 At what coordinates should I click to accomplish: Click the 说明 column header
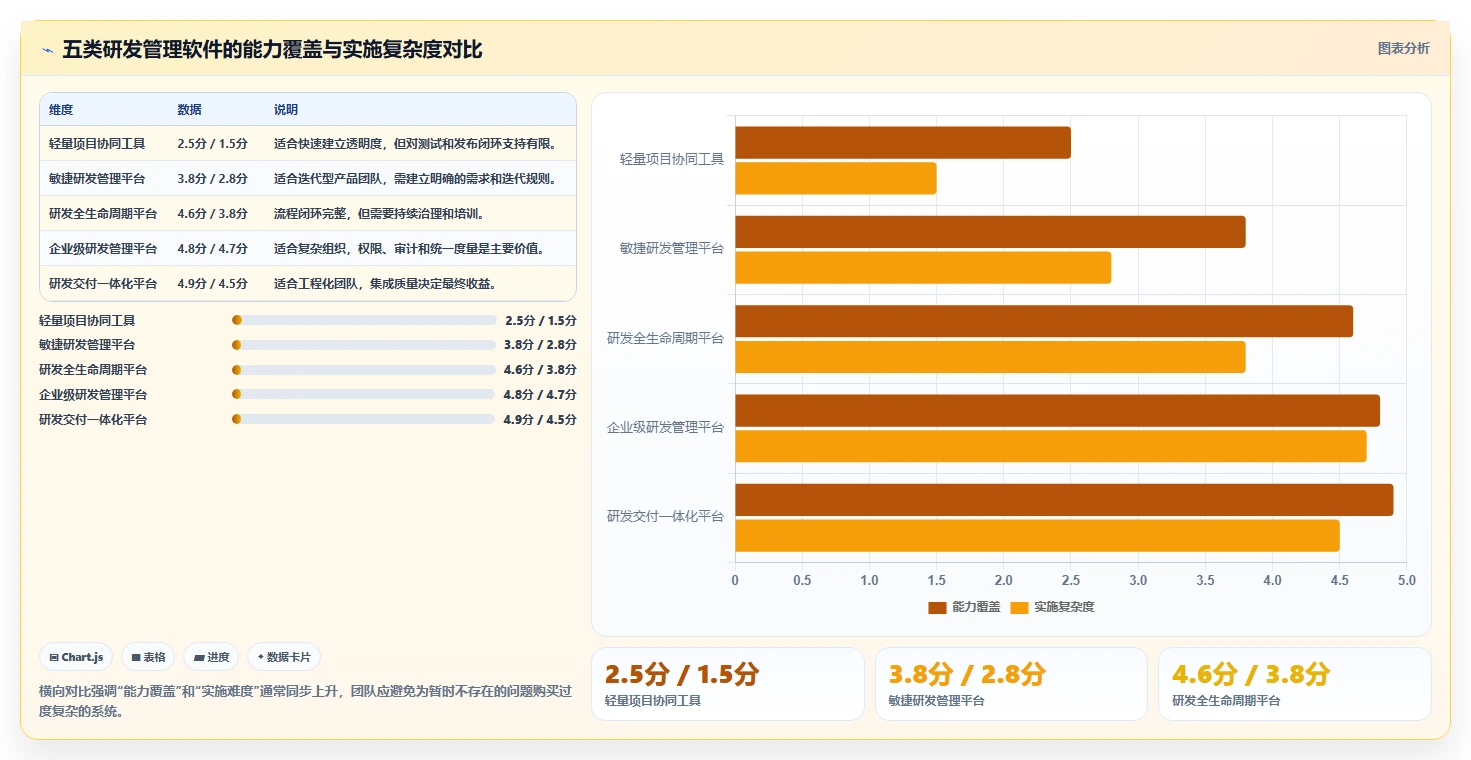(286, 110)
